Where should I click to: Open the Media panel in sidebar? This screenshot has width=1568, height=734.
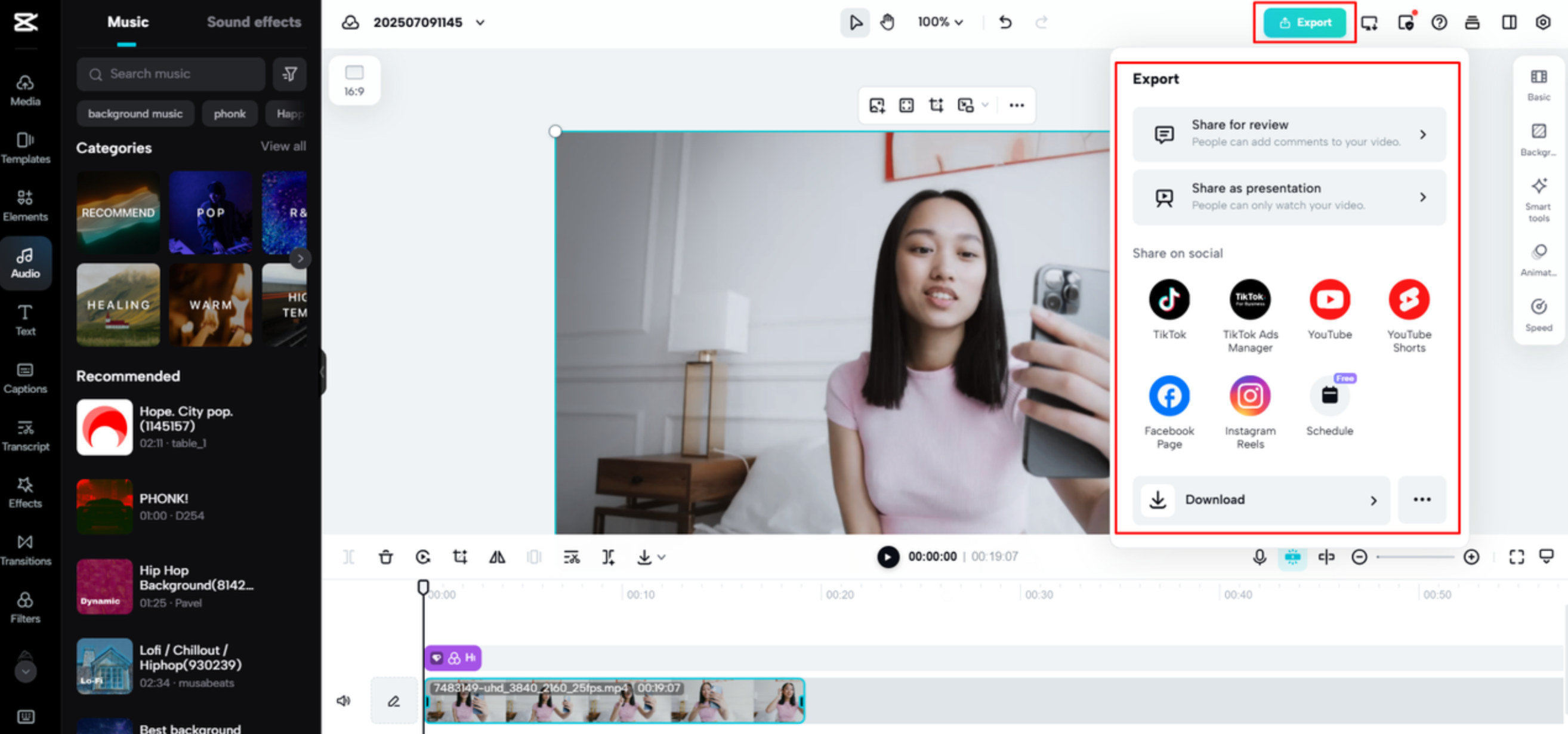(x=25, y=90)
